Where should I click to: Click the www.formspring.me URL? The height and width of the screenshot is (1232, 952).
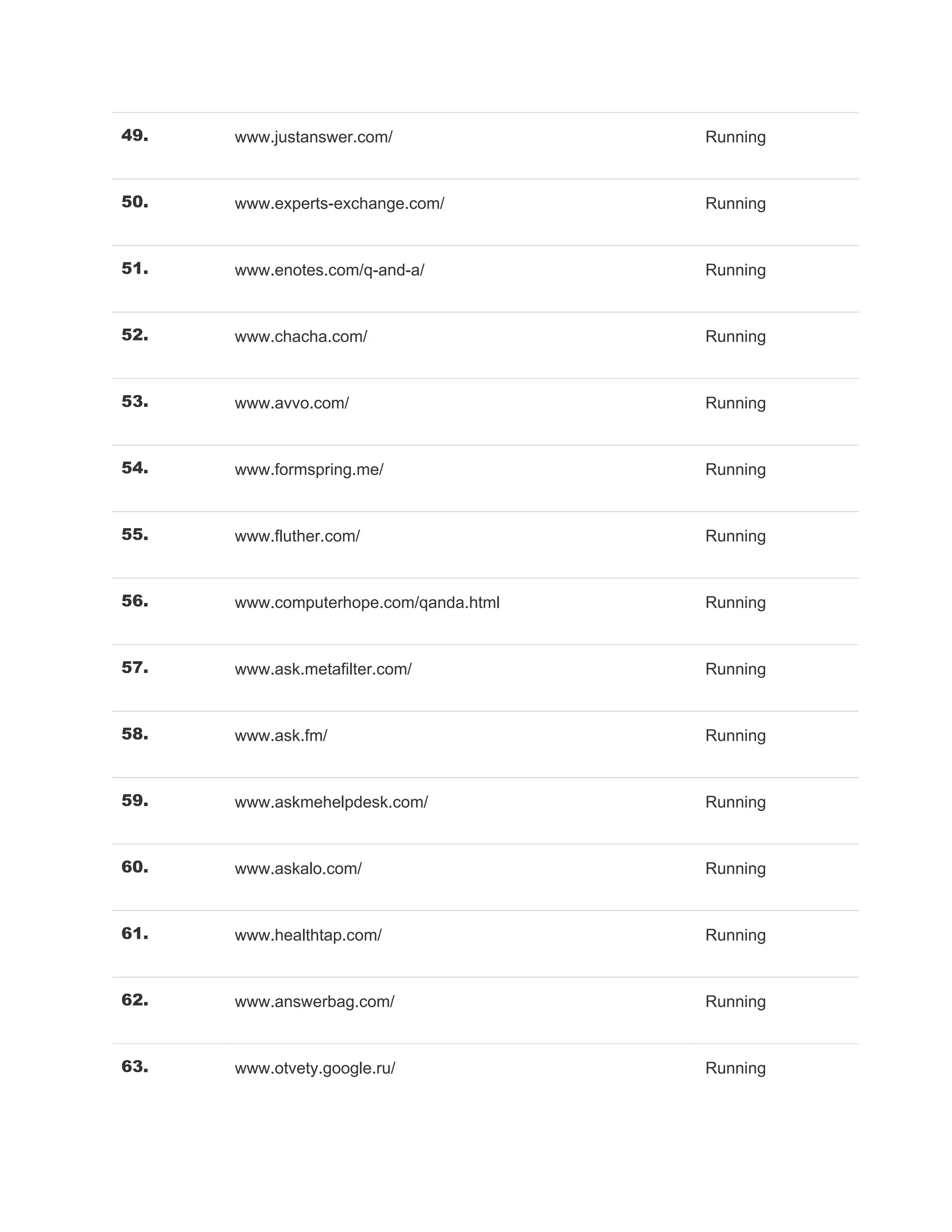tap(309, 470)
